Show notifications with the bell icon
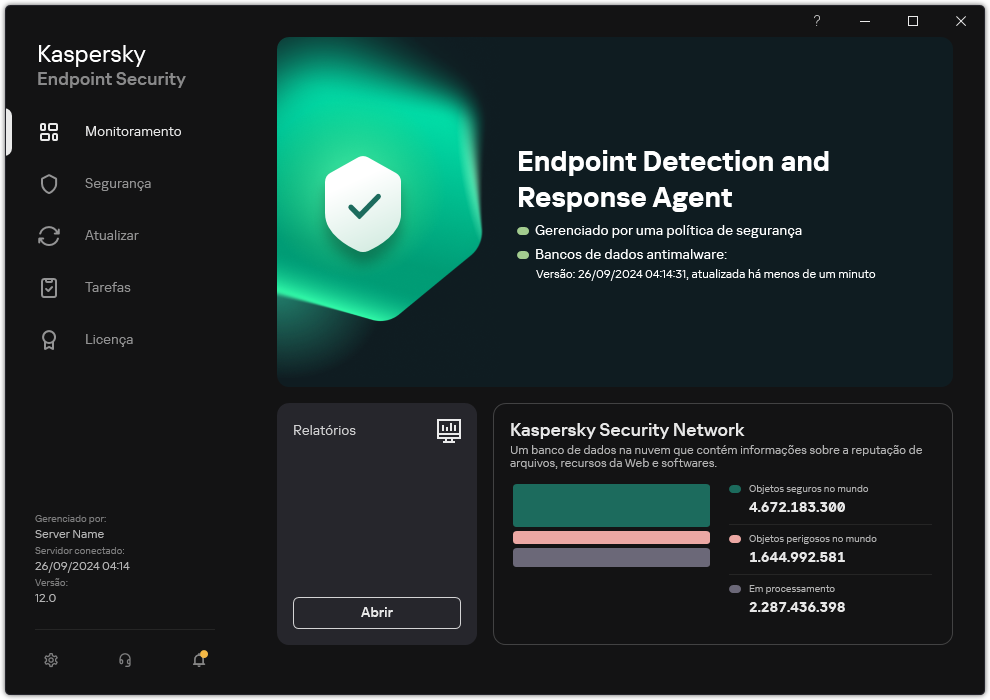 tap(199, 660)
